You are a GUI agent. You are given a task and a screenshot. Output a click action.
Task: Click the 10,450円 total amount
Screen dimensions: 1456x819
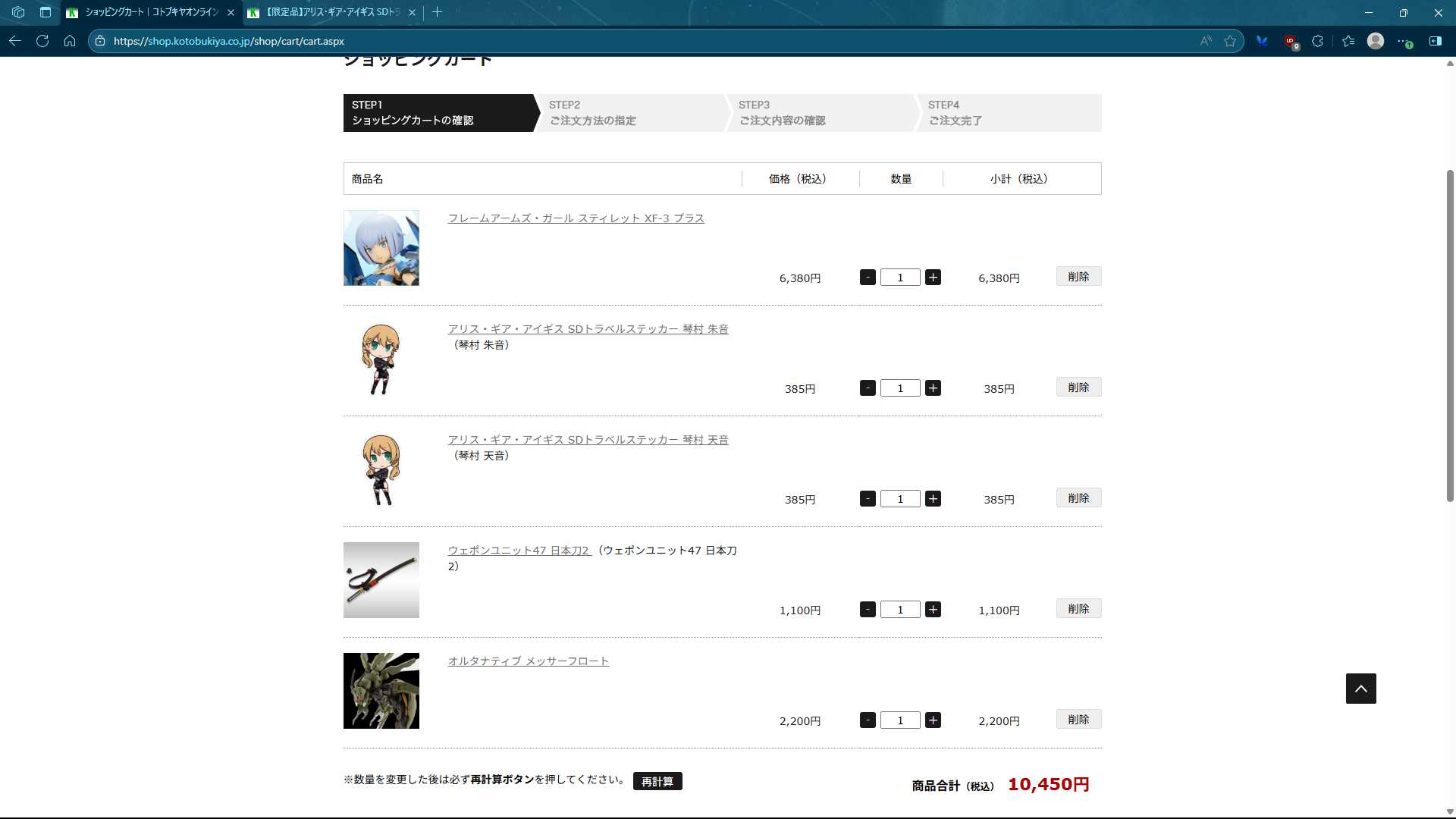[x=1048, y=785]
